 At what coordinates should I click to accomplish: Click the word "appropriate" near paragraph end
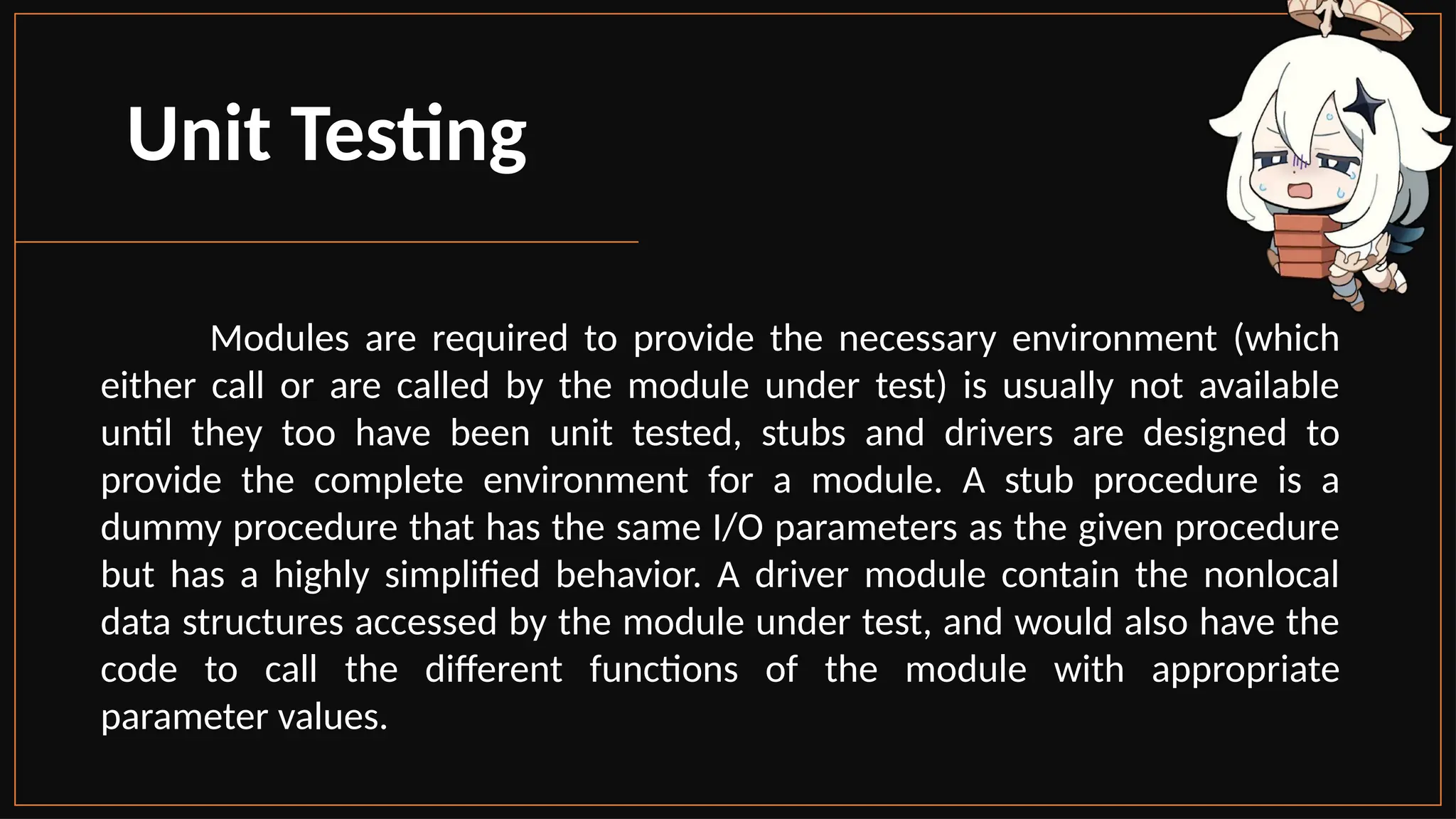[x=1246, y=671]
